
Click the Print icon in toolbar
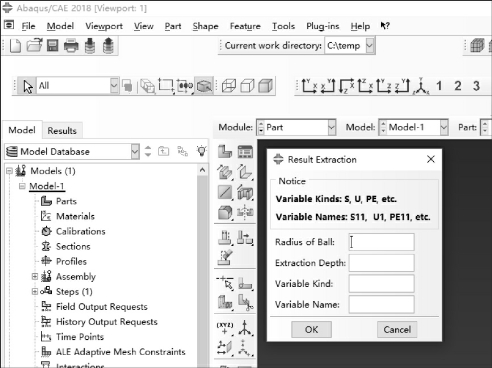(x=71, y=45)
